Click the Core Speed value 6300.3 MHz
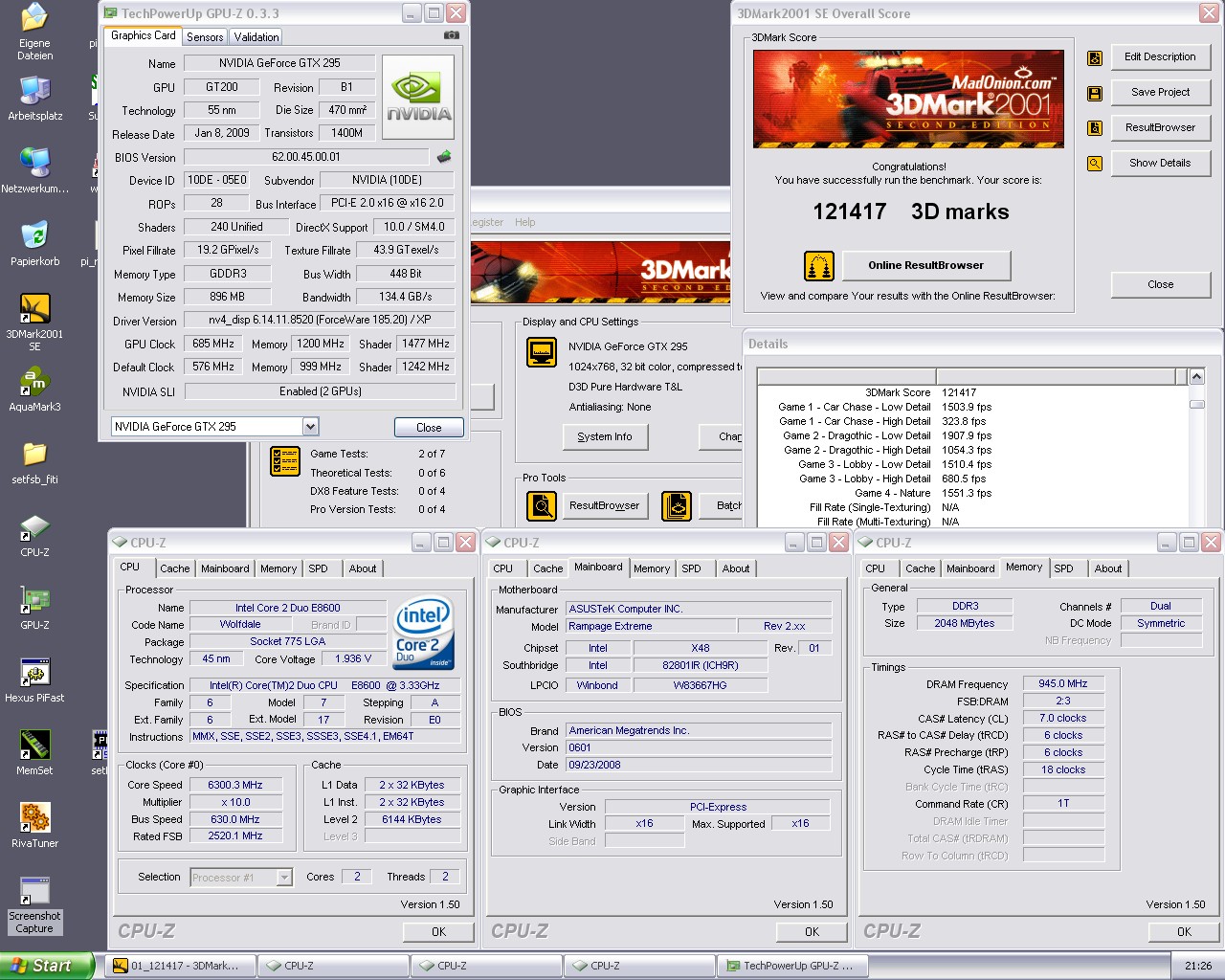Screen dimensions: 1225x980 coord(235,785)
